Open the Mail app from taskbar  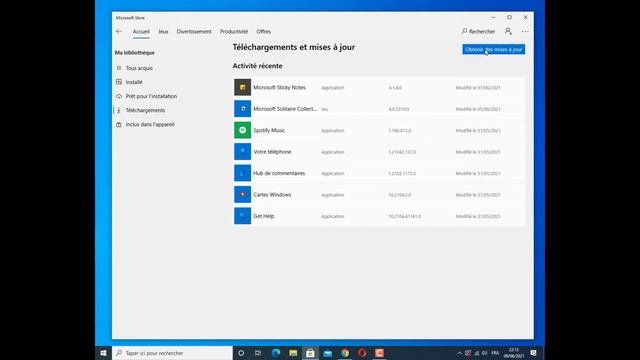tap(327, 353)
